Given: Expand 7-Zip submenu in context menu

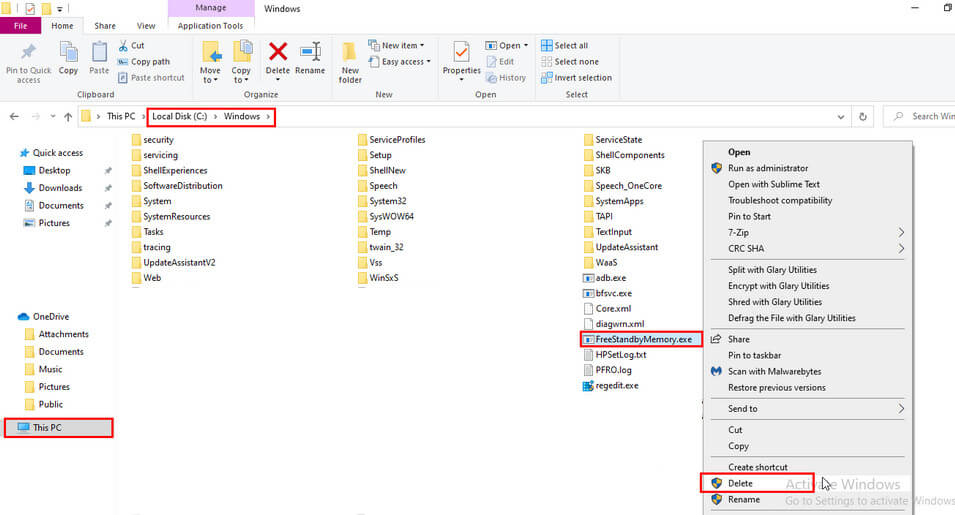Looking at the screenshot, I should click(x=901, y=233).
